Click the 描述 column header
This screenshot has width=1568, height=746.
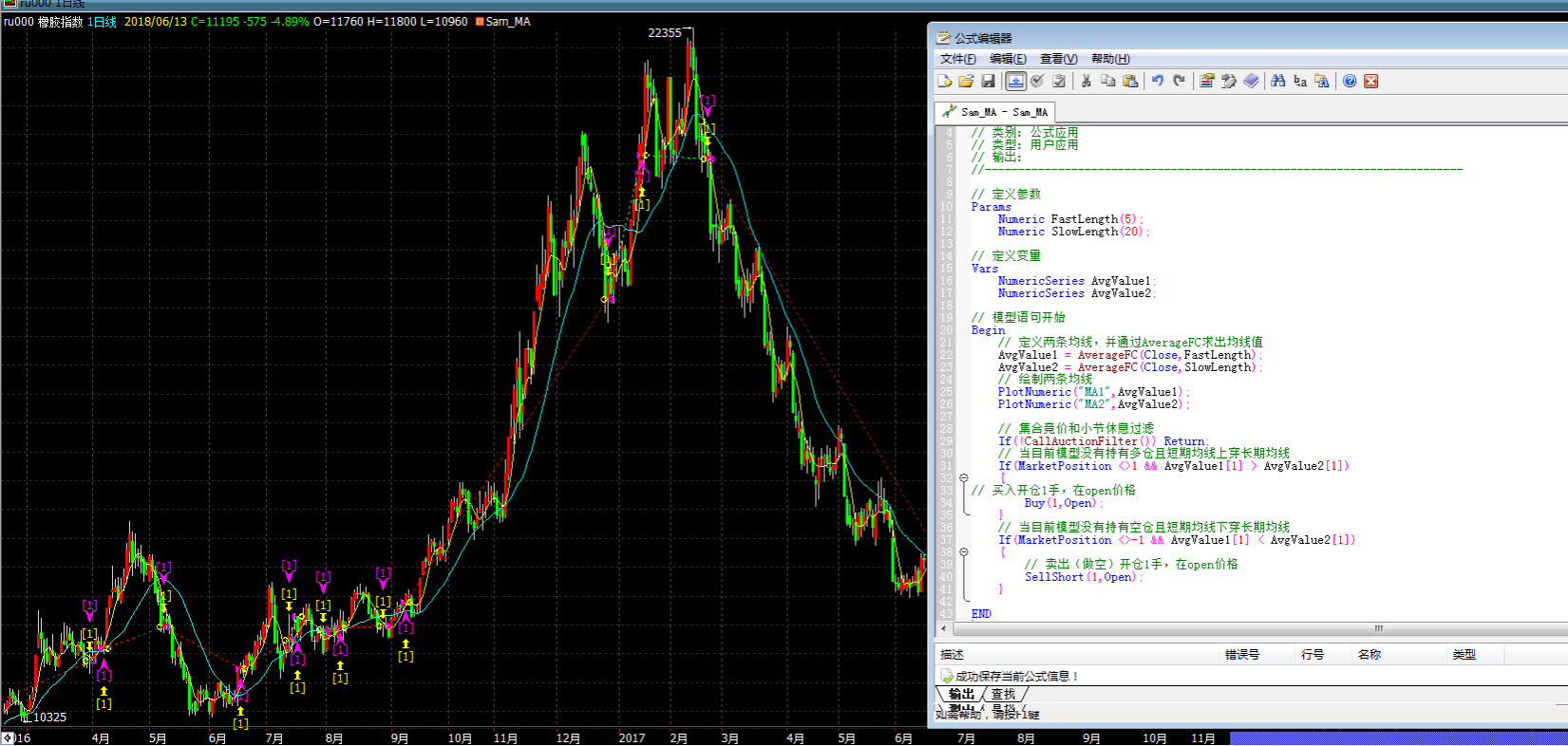pyautogui.click(x=952, y=655)
